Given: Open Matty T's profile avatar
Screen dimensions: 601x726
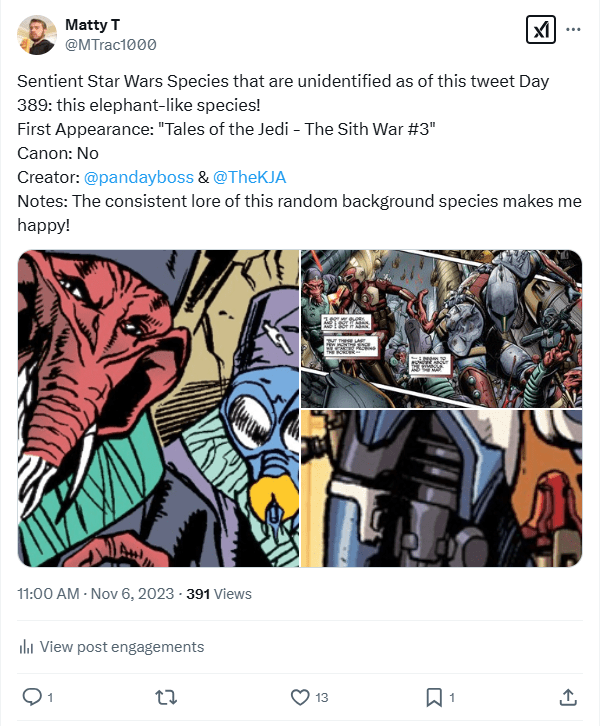Looking at the screenshot, I should 37,35.
